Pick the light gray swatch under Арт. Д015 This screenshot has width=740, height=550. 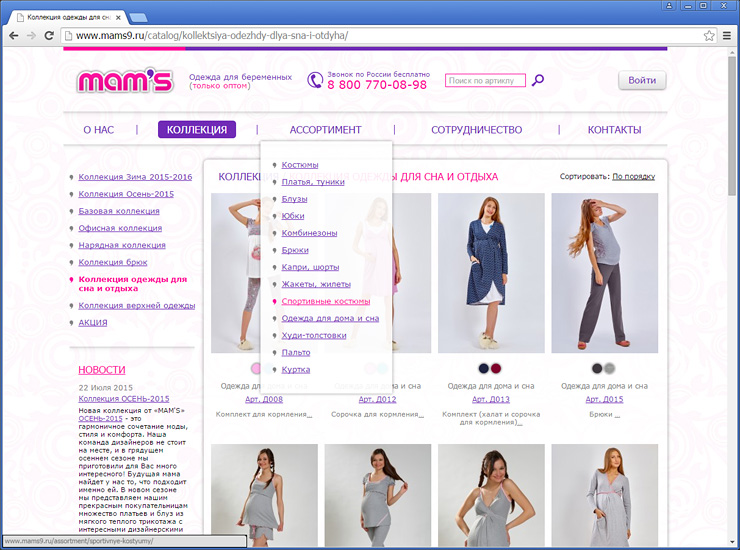tap(610, 368)
